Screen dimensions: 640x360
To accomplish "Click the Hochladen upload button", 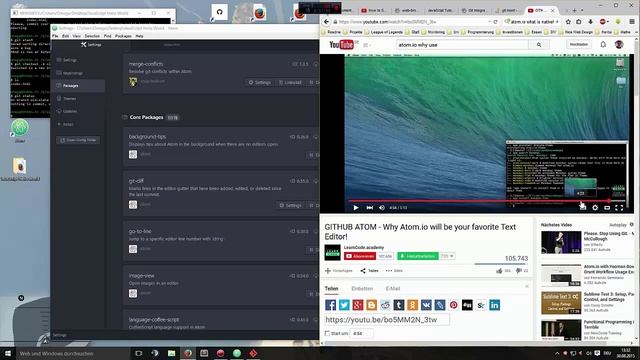I will [x=578, y=44].
